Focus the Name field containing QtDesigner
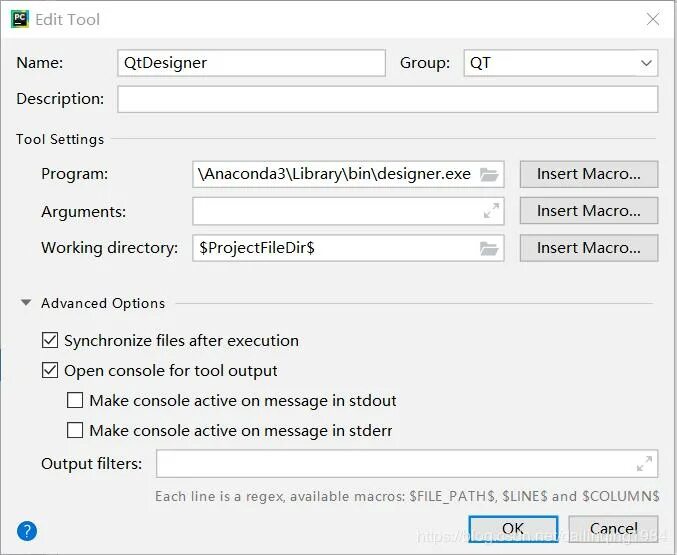The image size is (677, 555). click(251, 63)
